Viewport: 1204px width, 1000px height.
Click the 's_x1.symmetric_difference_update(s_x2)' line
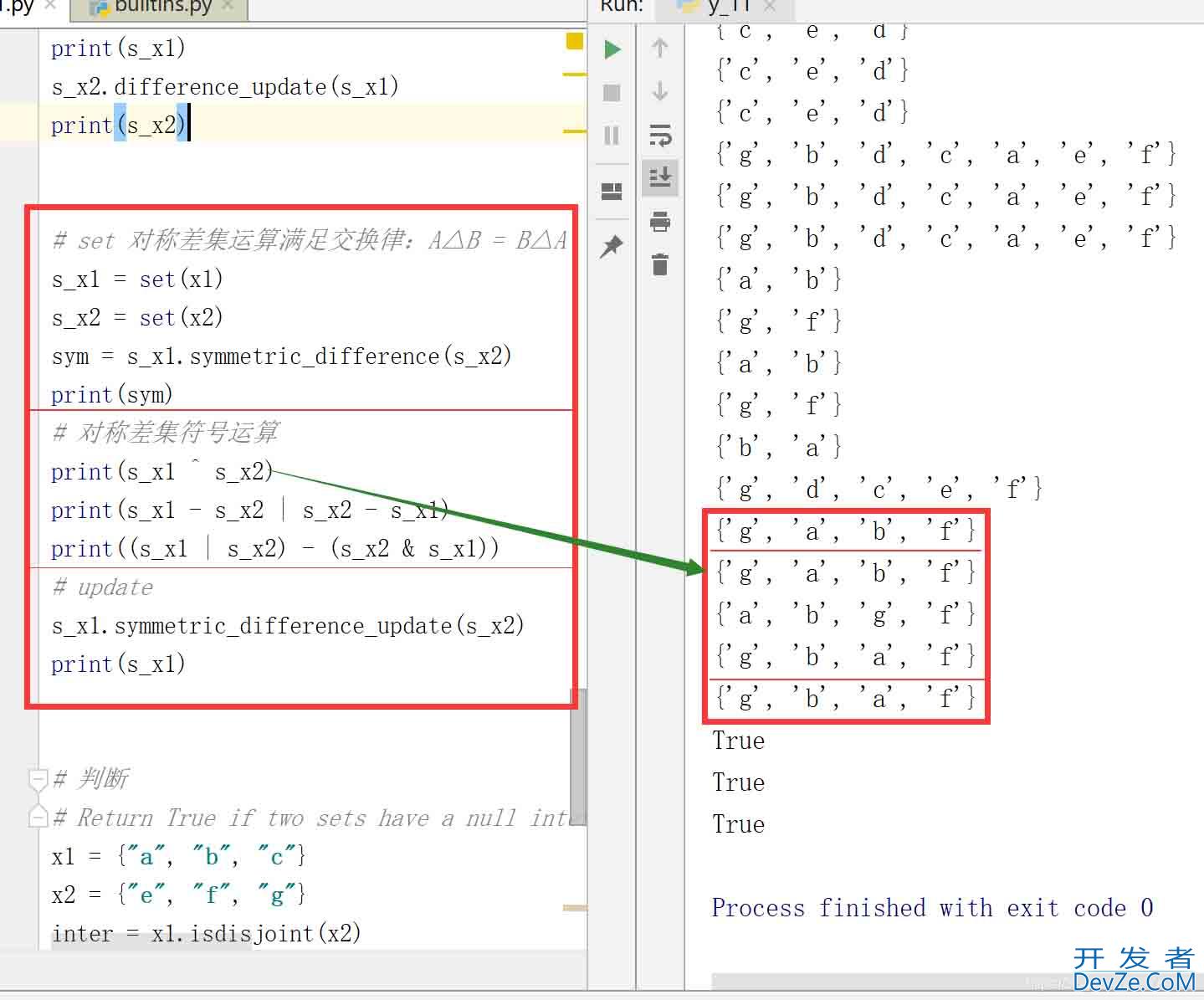[x=288, y=626]
